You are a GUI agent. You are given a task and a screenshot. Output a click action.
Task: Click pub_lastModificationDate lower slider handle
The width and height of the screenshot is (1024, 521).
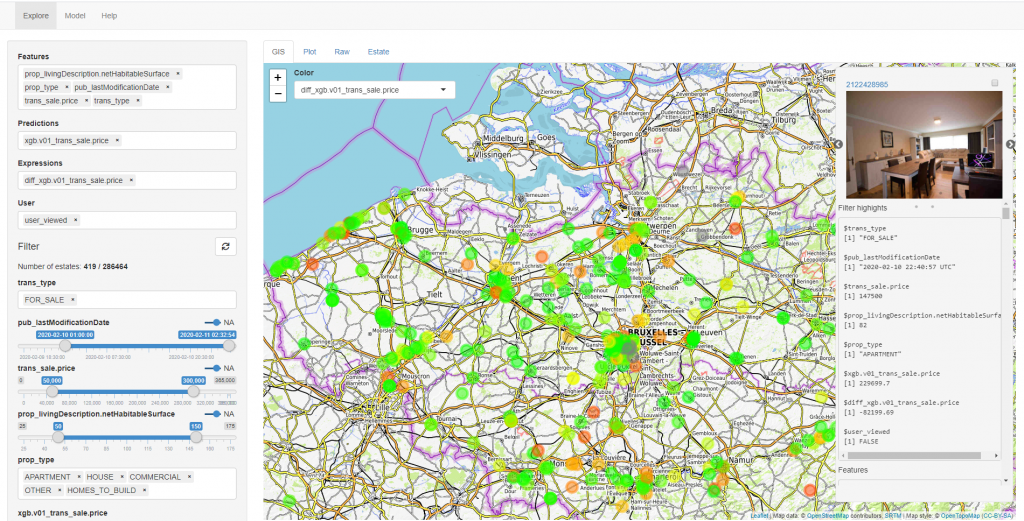(65, 346)
